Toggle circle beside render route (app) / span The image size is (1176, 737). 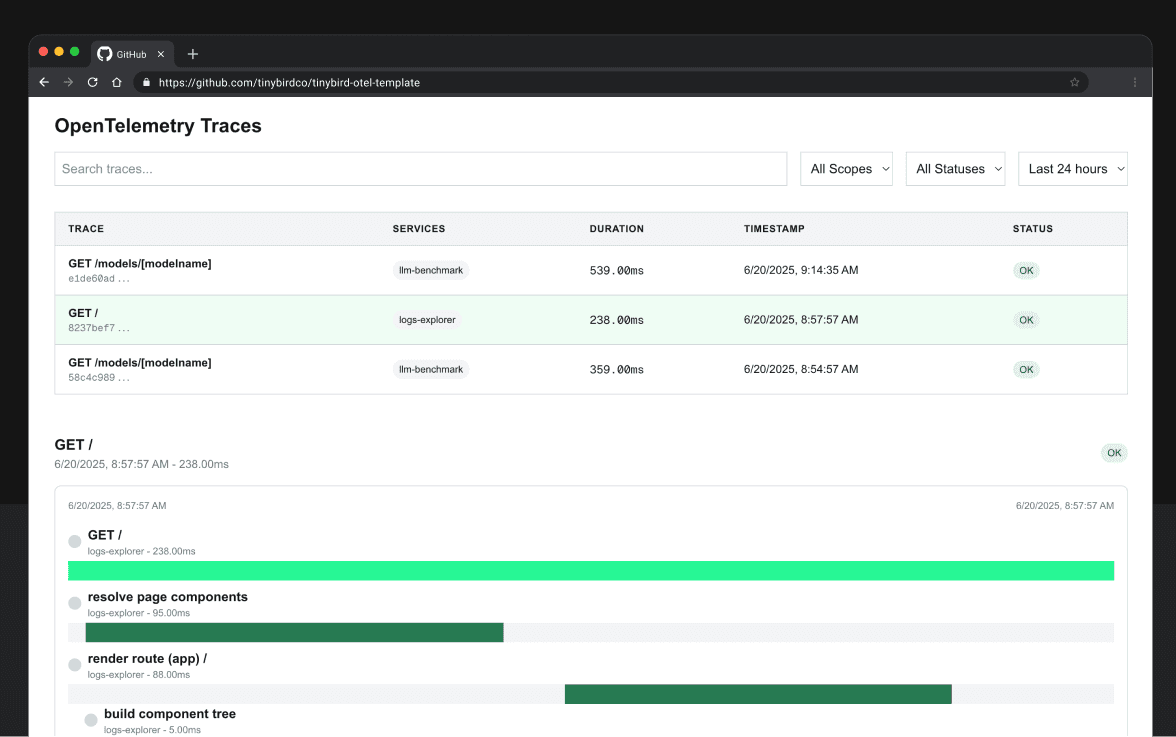tap(74, 665)
